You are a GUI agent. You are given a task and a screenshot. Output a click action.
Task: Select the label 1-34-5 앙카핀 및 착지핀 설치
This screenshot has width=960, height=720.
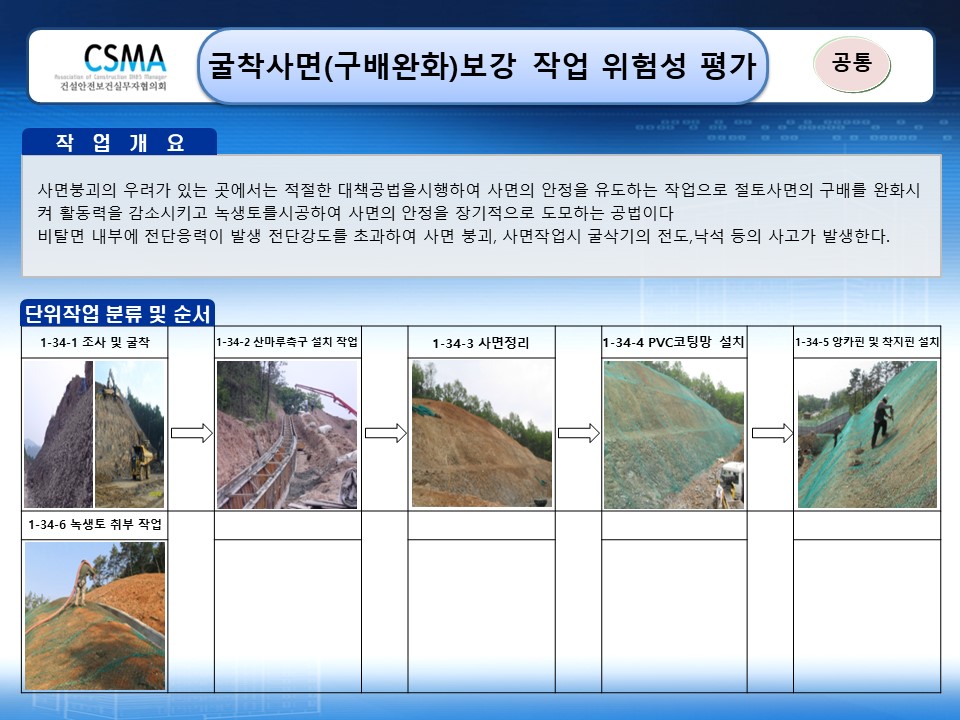867,342
